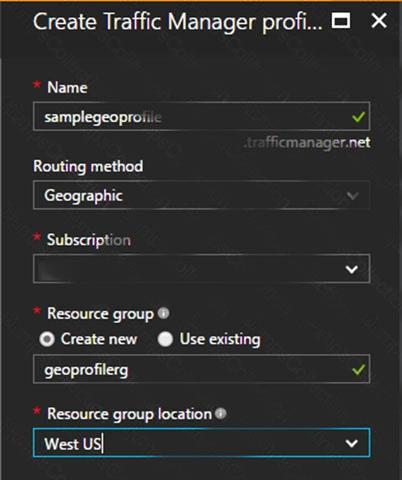Click the green checkmark beside geoprofilerg
The width and height of the screenshot is (402, 480).
pos(358,369)
